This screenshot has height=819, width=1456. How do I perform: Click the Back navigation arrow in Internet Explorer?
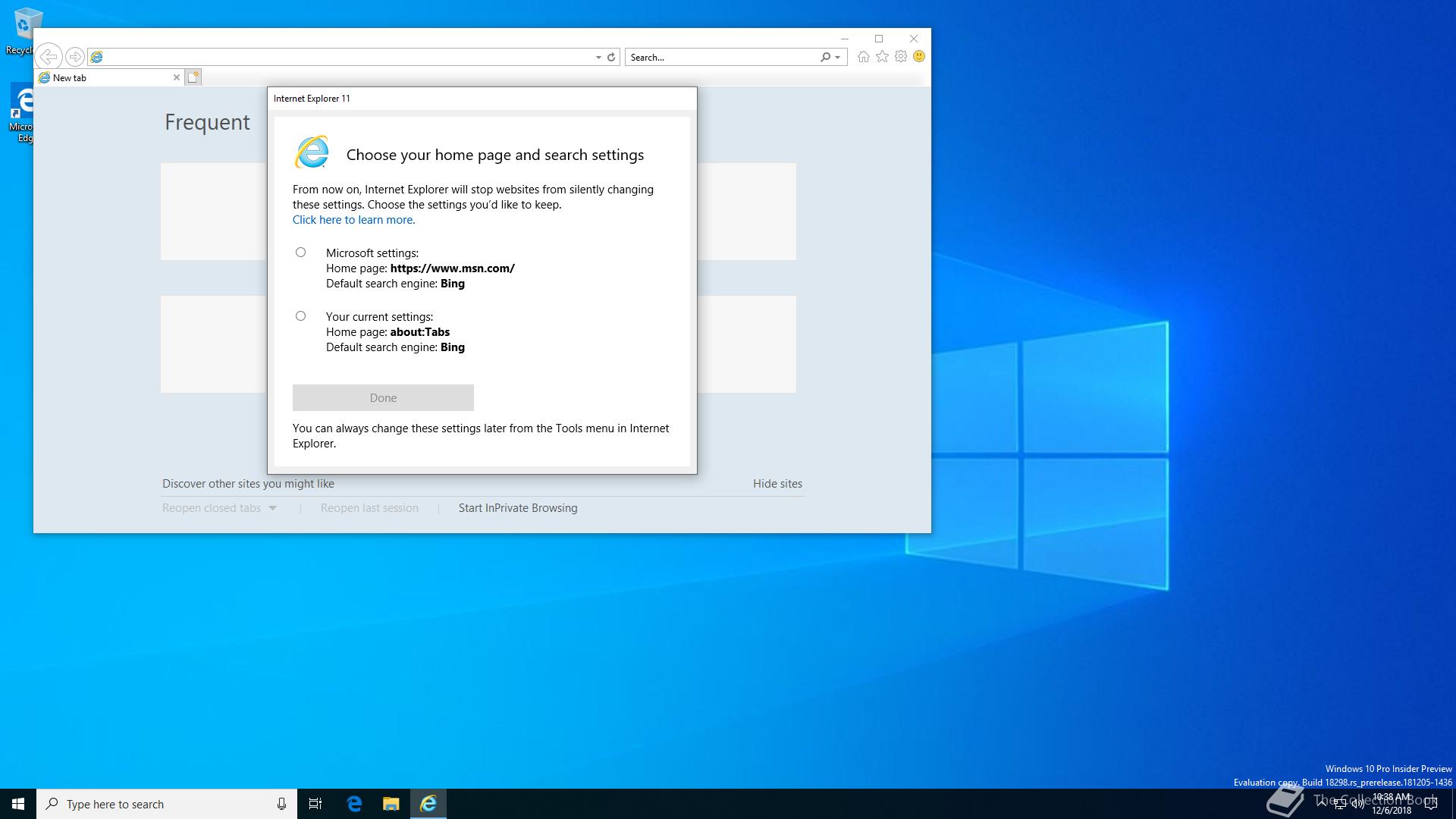(x=49, y=57)
